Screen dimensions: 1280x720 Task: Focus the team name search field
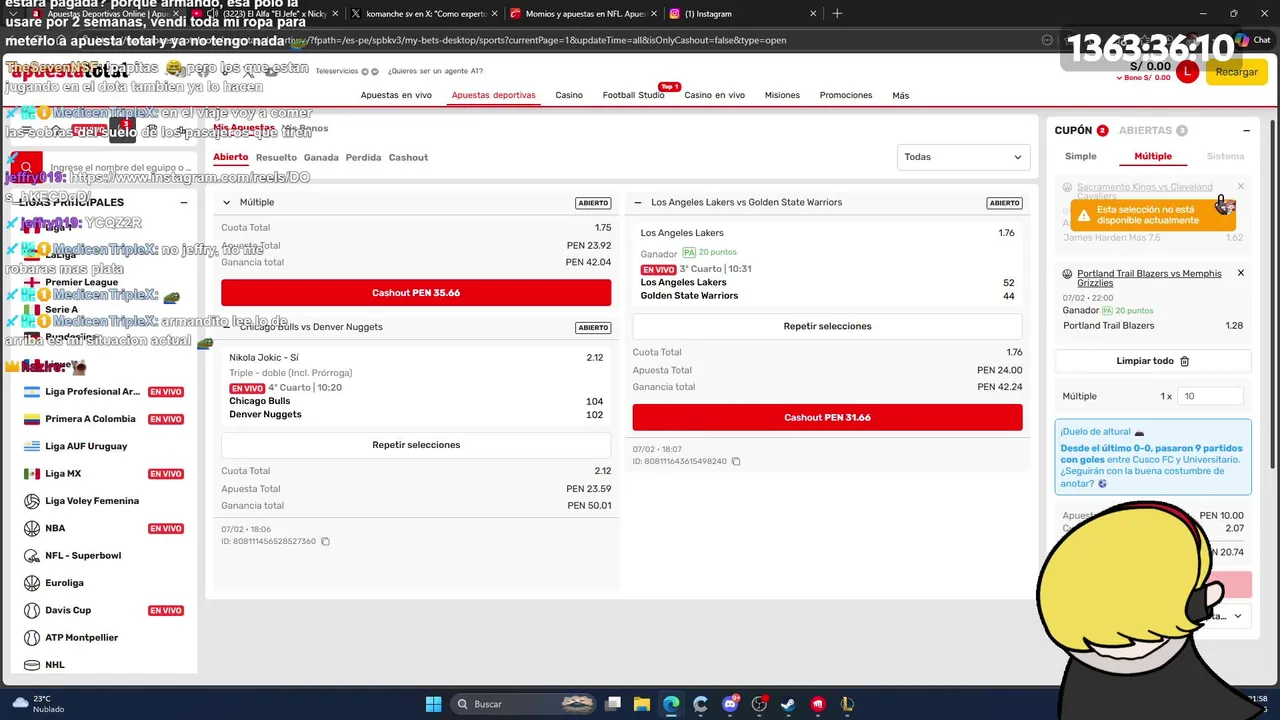118,168
